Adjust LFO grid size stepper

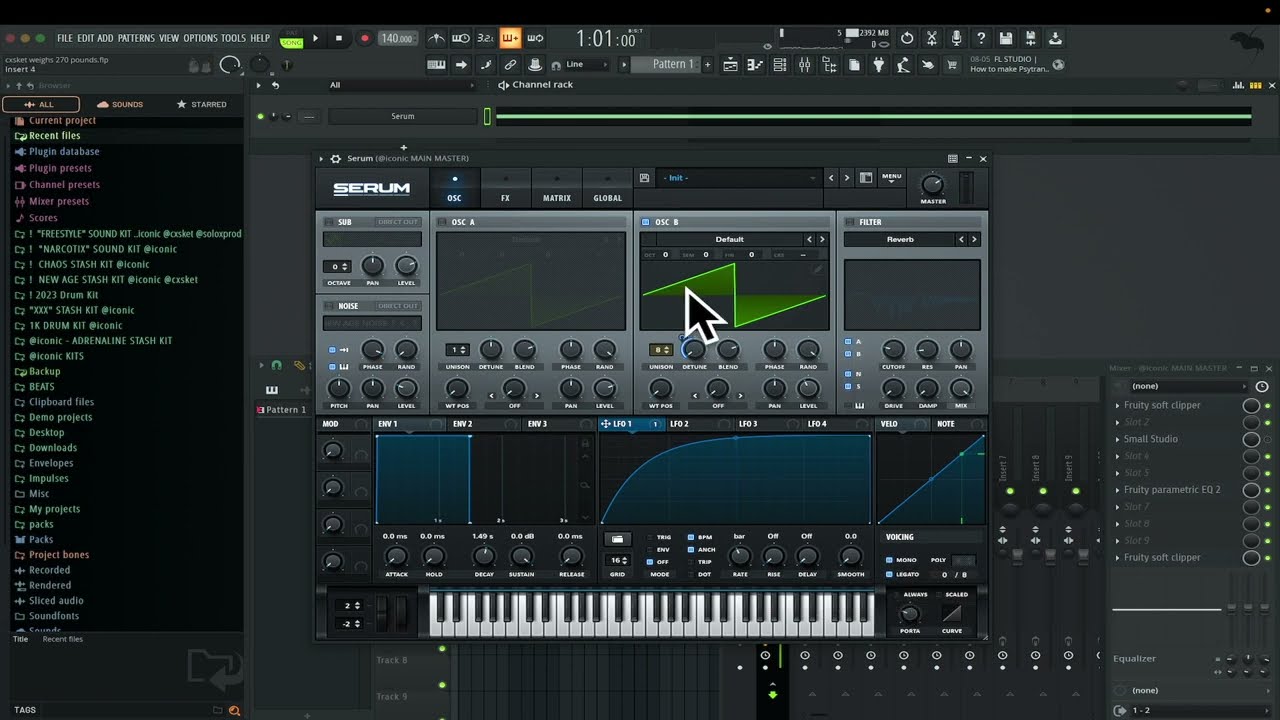pyautogui.click(x=619, y=560)
